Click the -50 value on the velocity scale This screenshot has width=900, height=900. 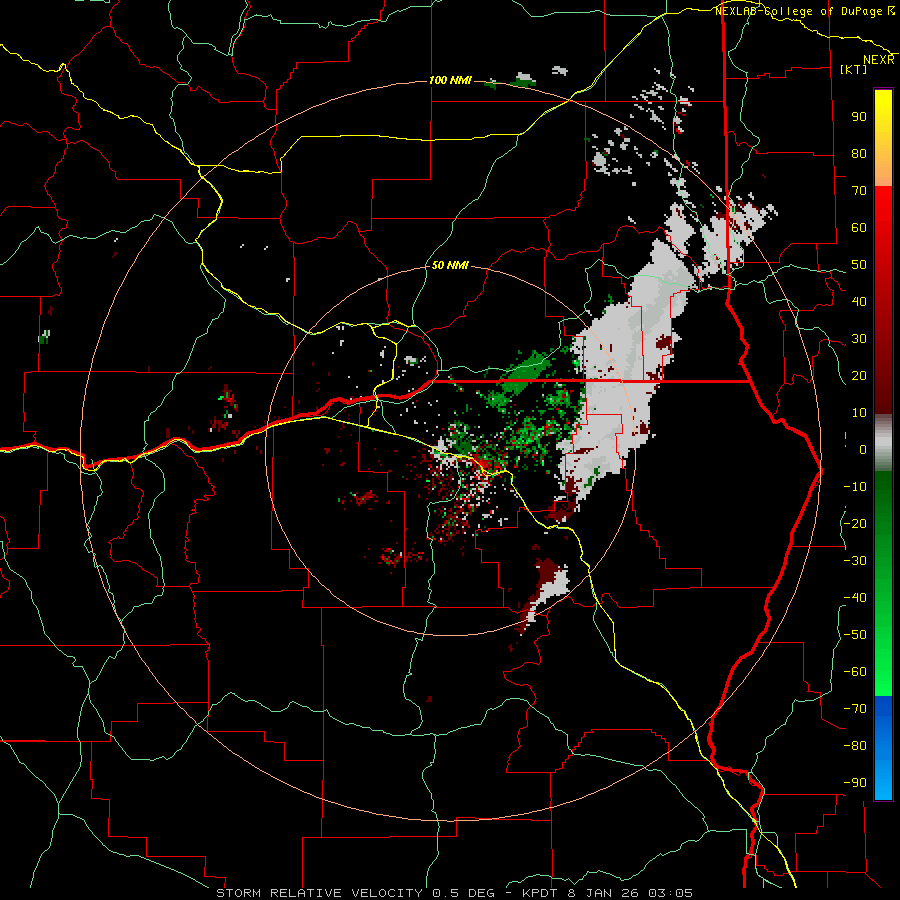pyautogui.click(x=855, y=635)
